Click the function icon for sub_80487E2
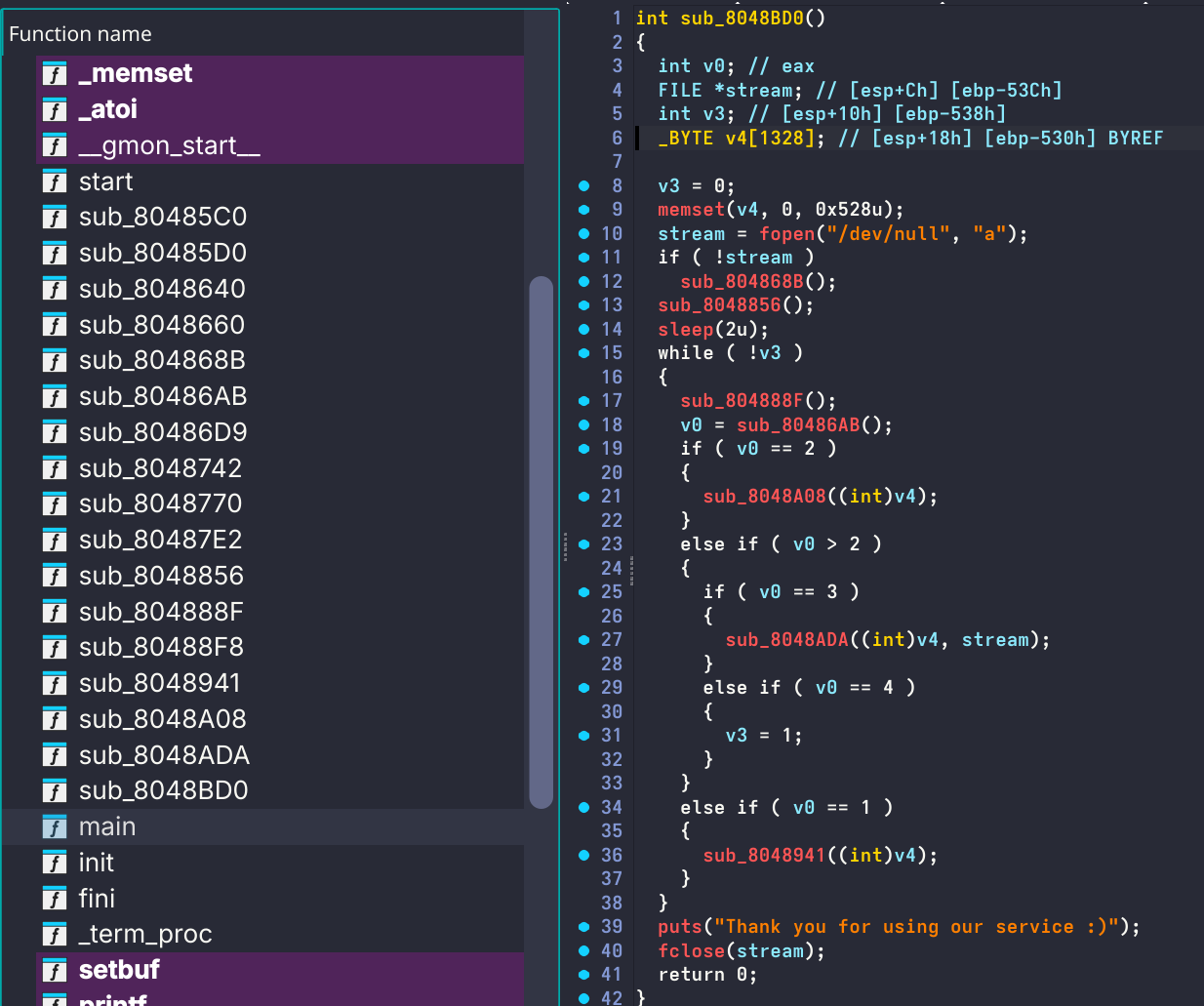1204x1006 pixels. (55, 540)
